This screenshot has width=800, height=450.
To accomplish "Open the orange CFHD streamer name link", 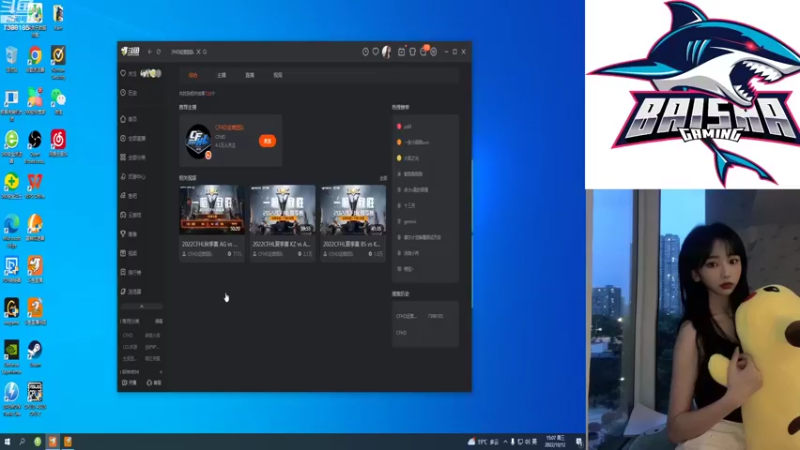I will click(x=229, y=128).
